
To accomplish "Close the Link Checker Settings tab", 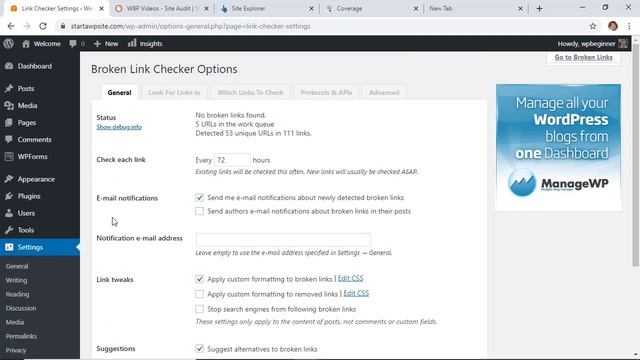I will (102, 8).
